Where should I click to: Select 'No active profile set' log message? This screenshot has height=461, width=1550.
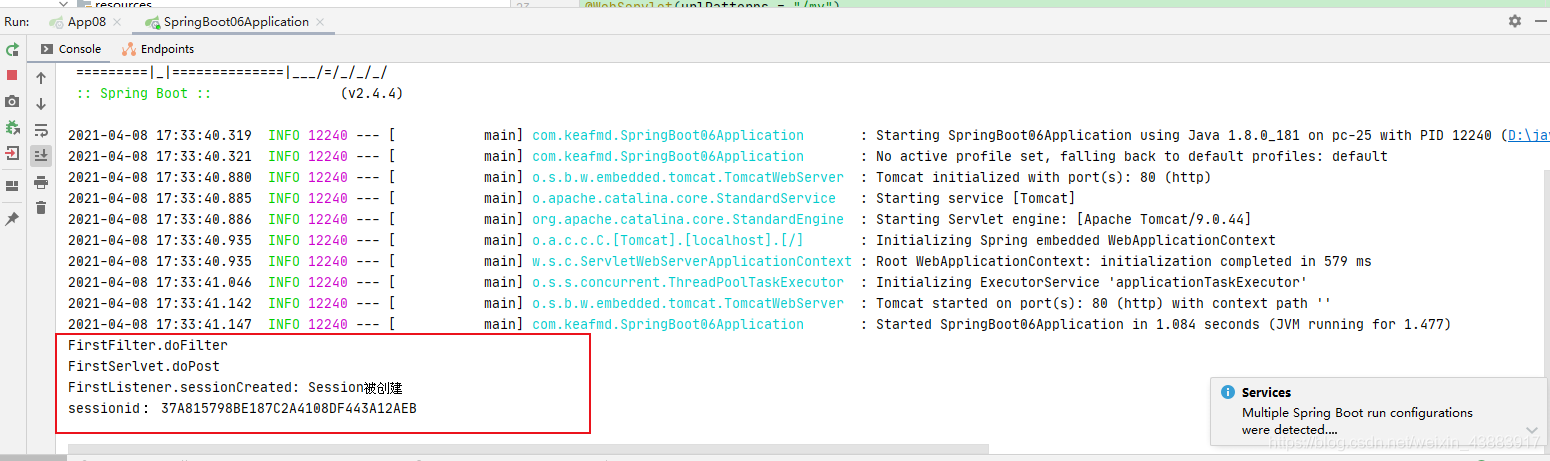point(1132,156)
